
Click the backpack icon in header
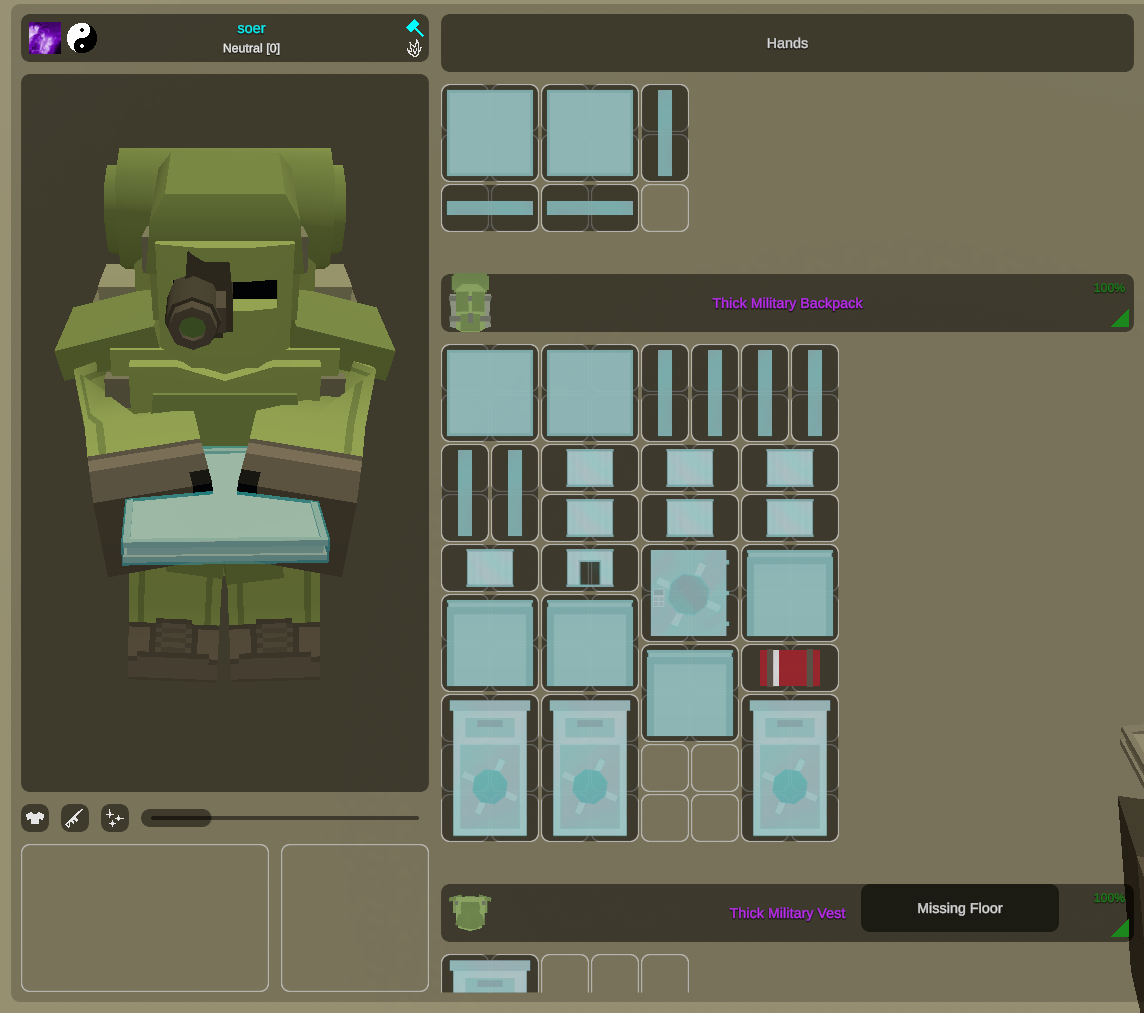(469, 303)
